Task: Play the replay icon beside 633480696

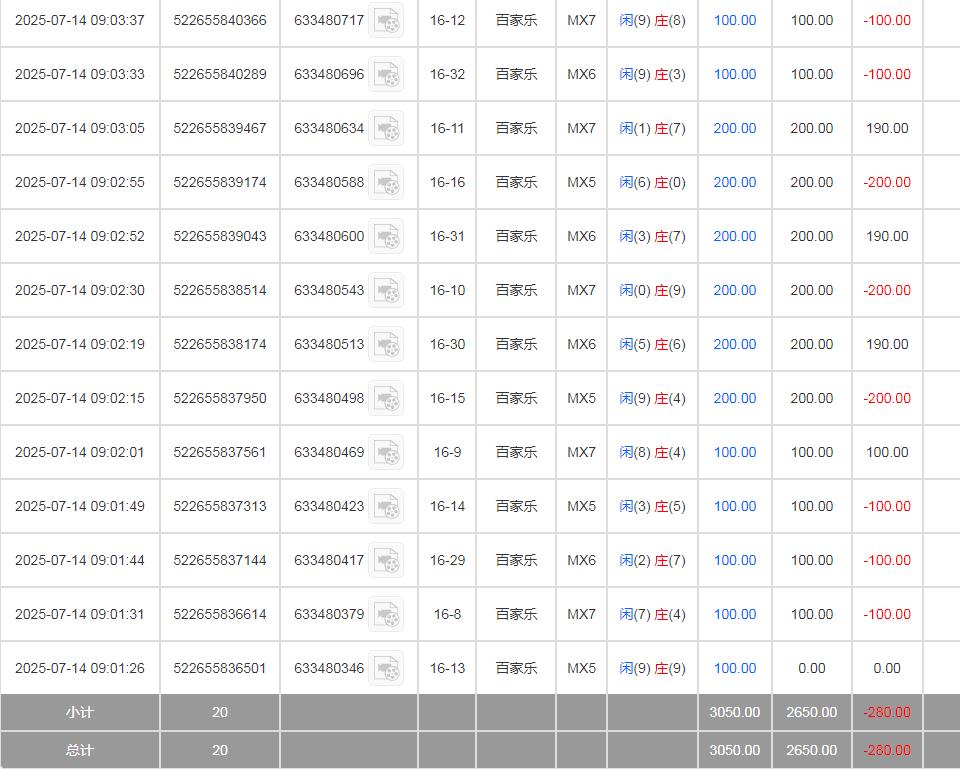Action: (386, 74)
